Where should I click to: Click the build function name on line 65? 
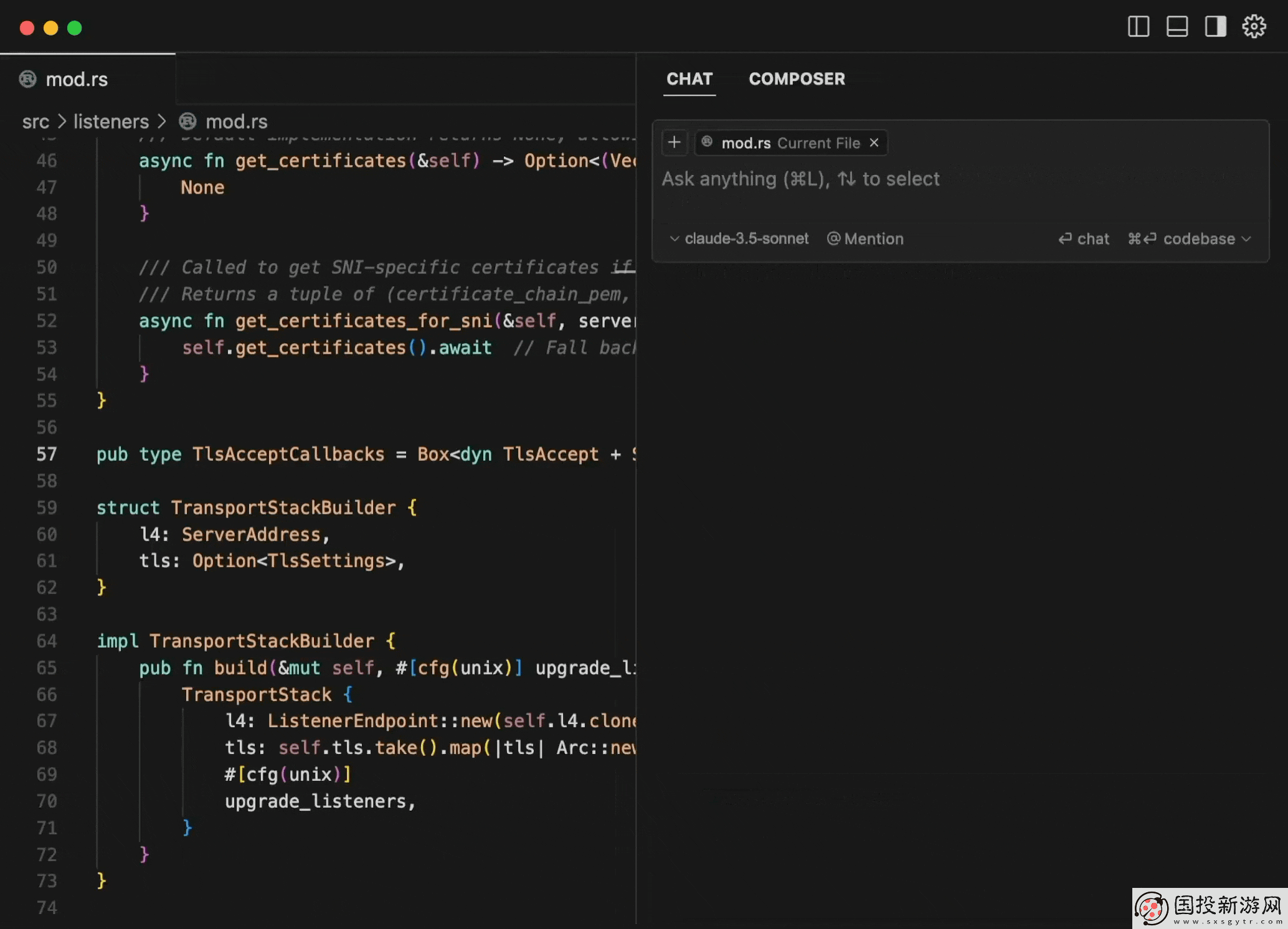pyautogui.click(x=240, y=667)
